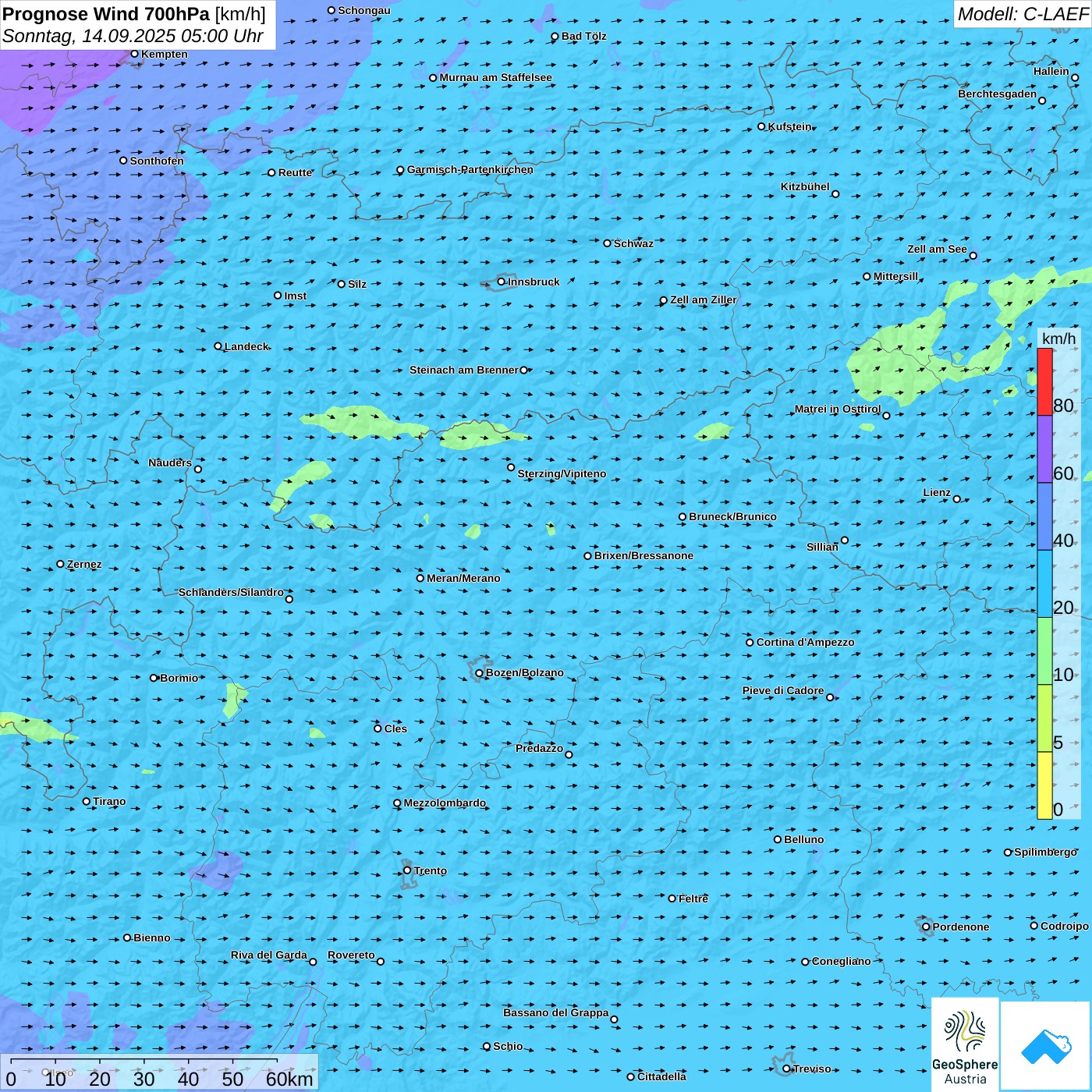Click the Cles location marker

point(378,729)
